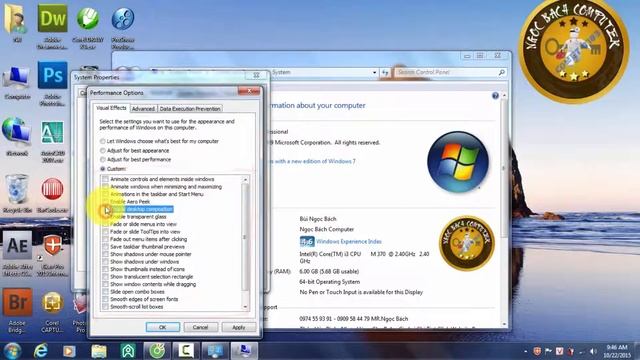Screen dimensions: 640x360
Task: Check Save taskbar thumbnail previews
Action: (x=105, y=247)
